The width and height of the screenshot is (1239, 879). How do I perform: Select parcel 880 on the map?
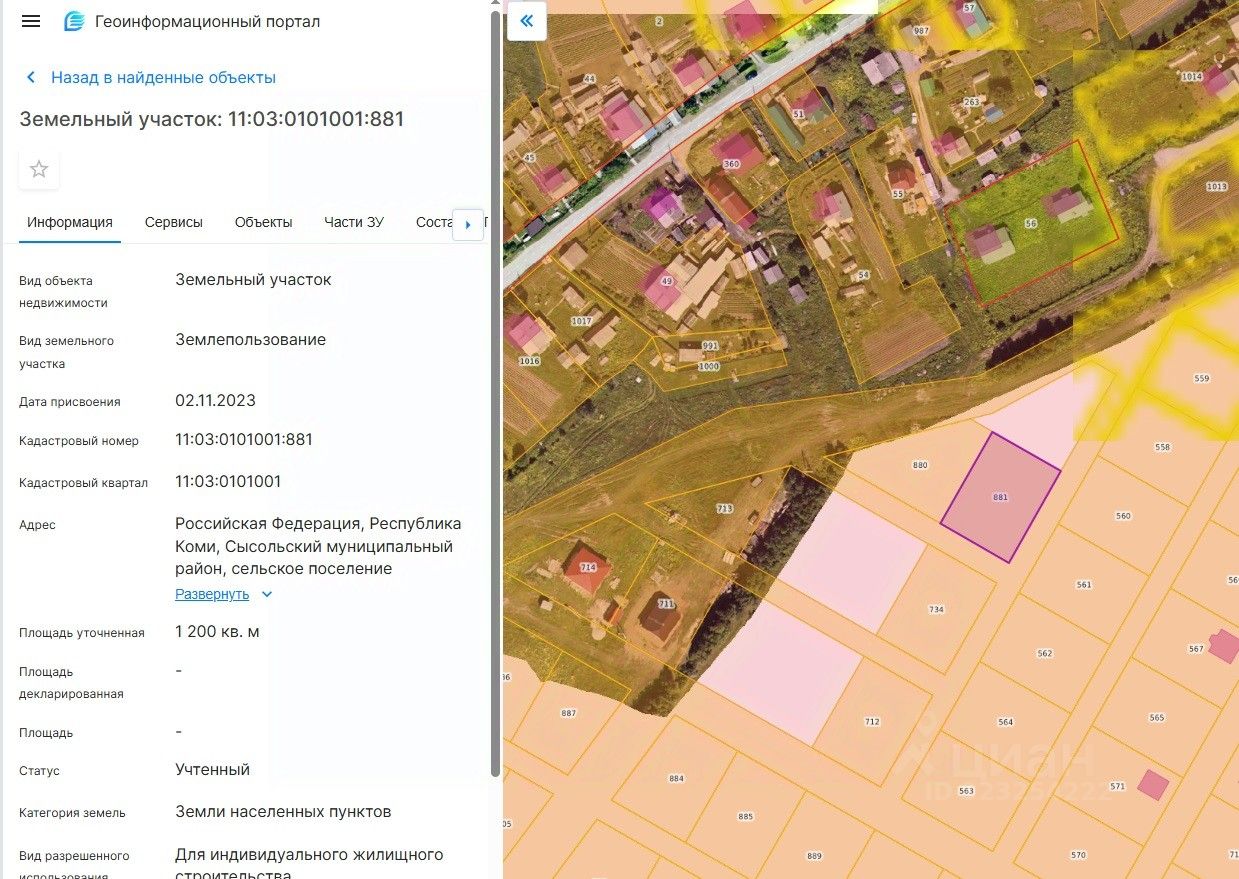coord(920,465)
